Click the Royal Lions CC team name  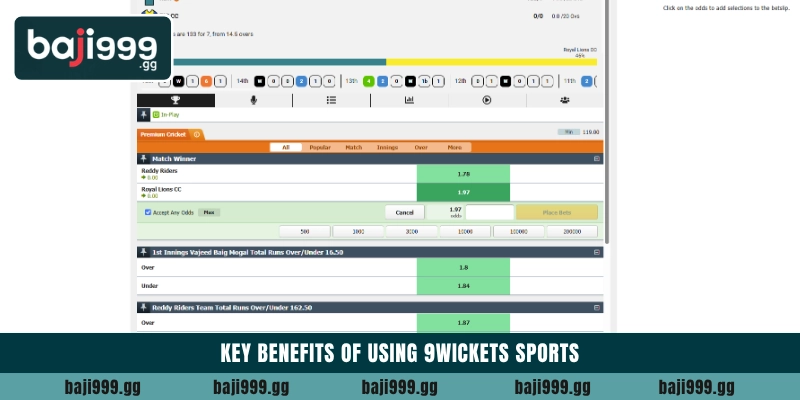click(161, 189)
